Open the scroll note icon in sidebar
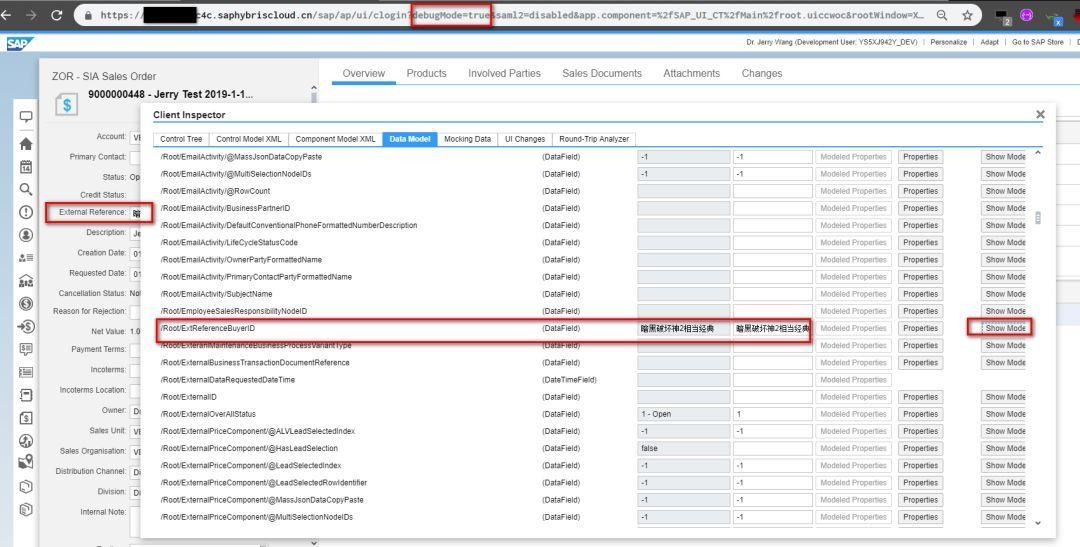The width and height of the screenshot is (1080, 547). point(25,395)
